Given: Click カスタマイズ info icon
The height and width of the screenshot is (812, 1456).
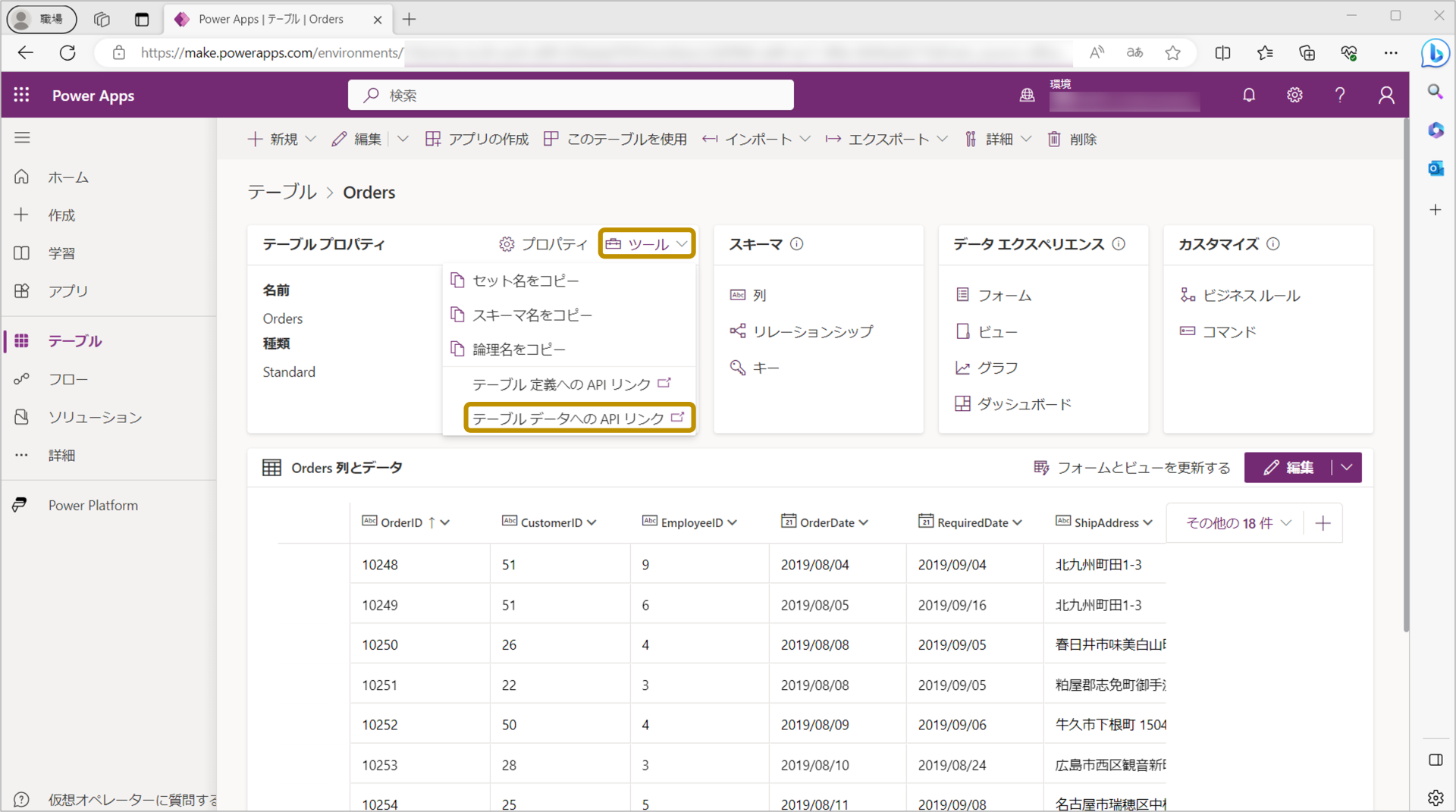Looking at the screenshot, I should coord(1273,243).
